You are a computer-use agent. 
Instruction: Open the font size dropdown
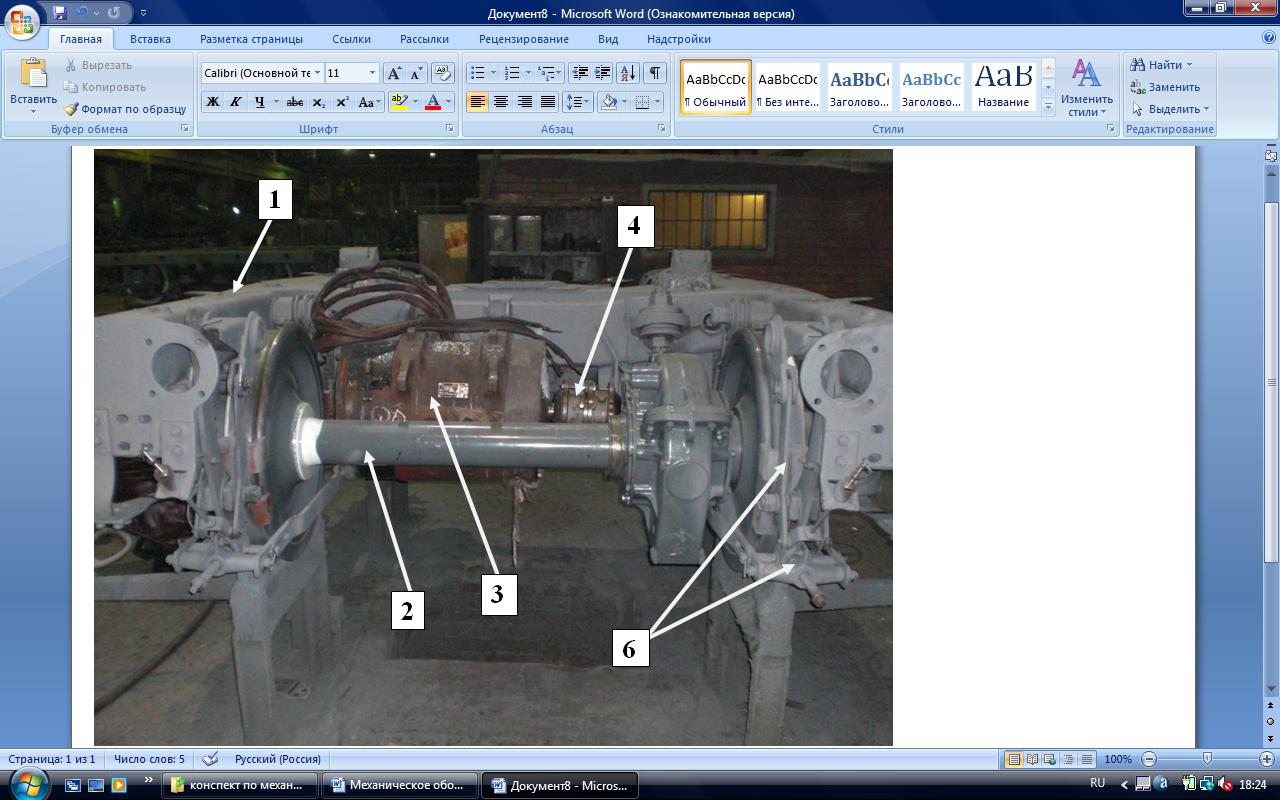click(x=373, y=73)
